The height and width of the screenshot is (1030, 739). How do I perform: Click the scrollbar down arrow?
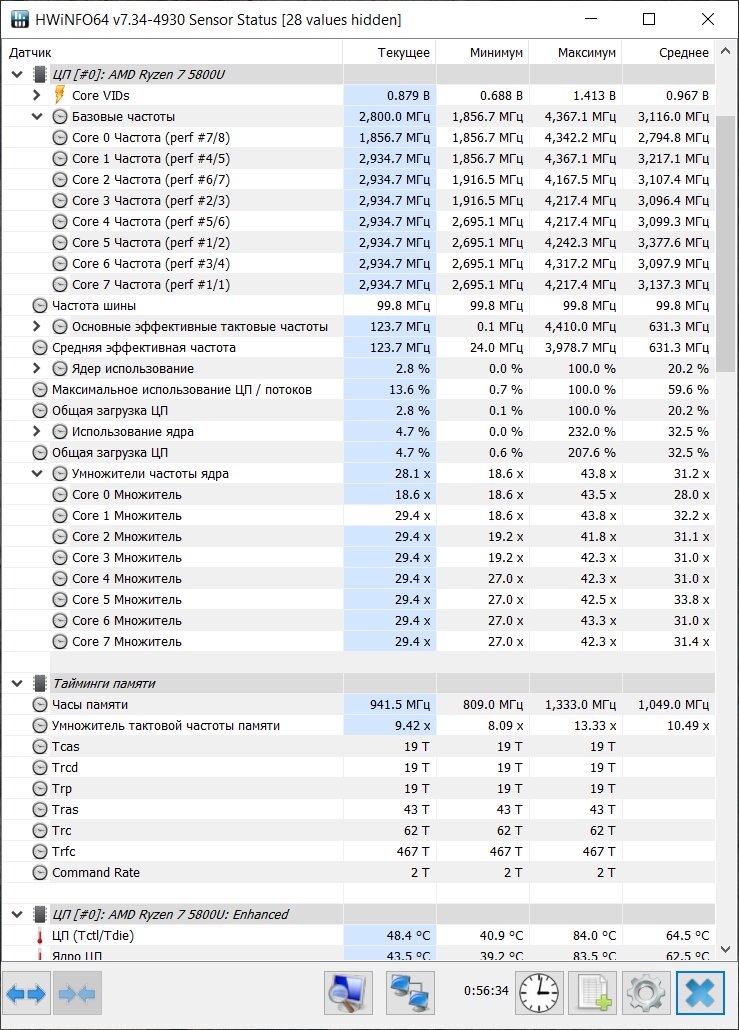(726, 949)
